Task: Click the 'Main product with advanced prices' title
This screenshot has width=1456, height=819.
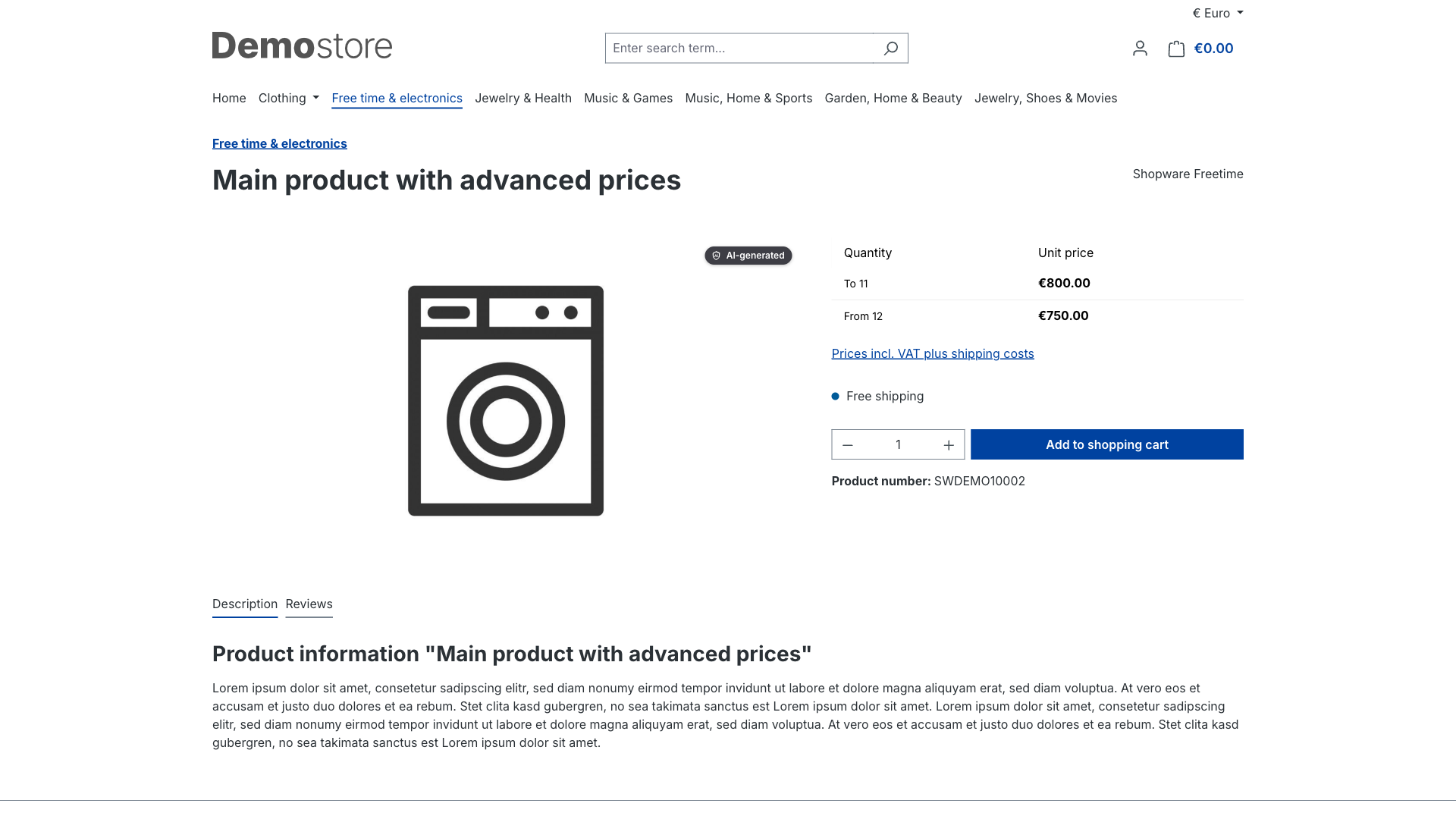Action: click(447, 180)
